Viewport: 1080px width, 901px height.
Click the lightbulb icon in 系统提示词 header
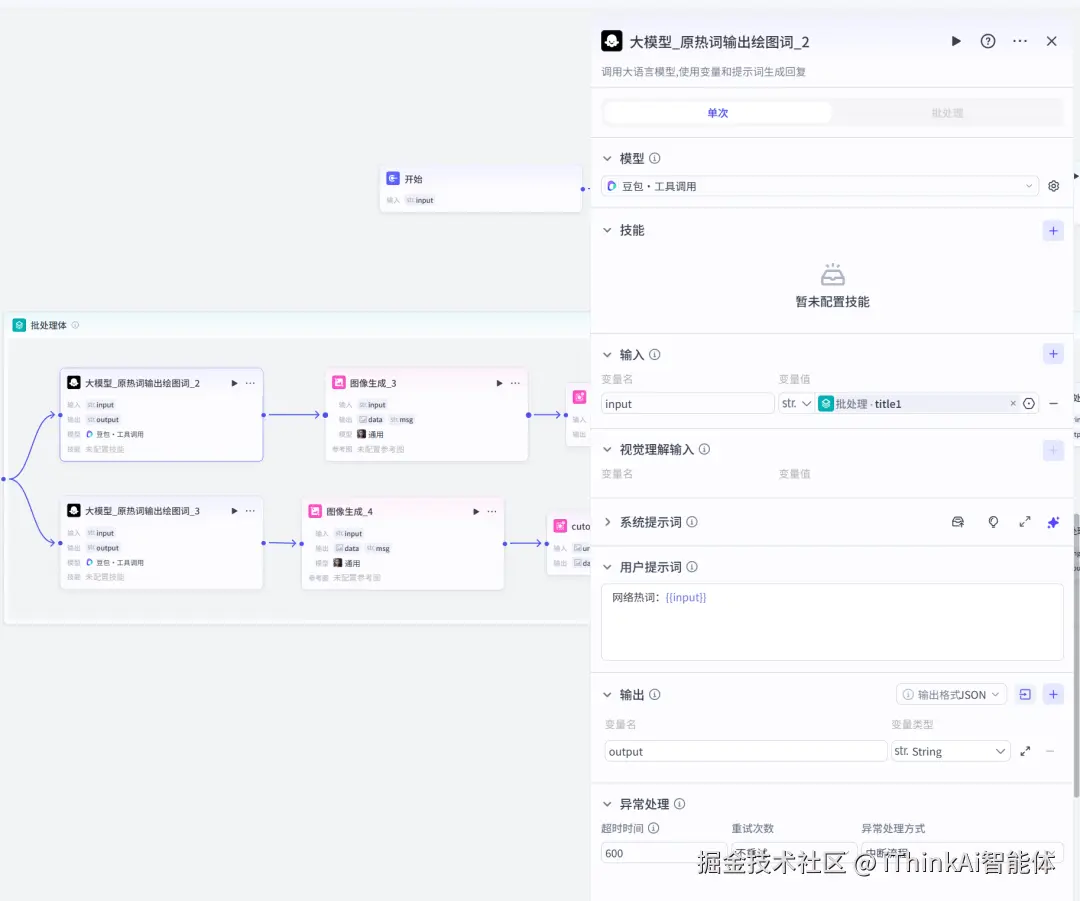pyautogui.click(x=993, y=521)
